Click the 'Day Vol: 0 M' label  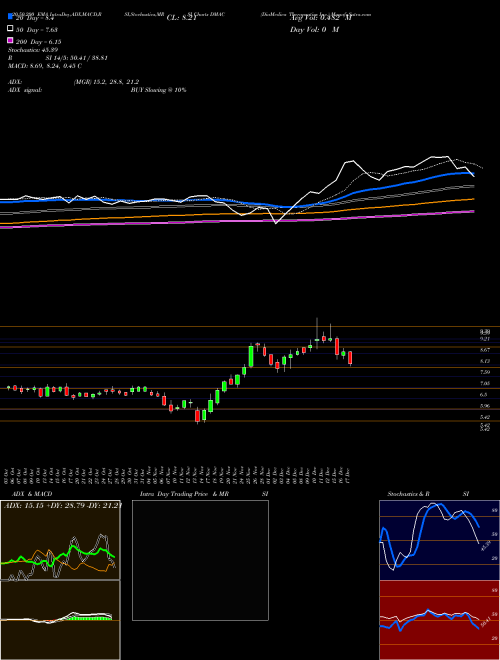coord(314,29)
